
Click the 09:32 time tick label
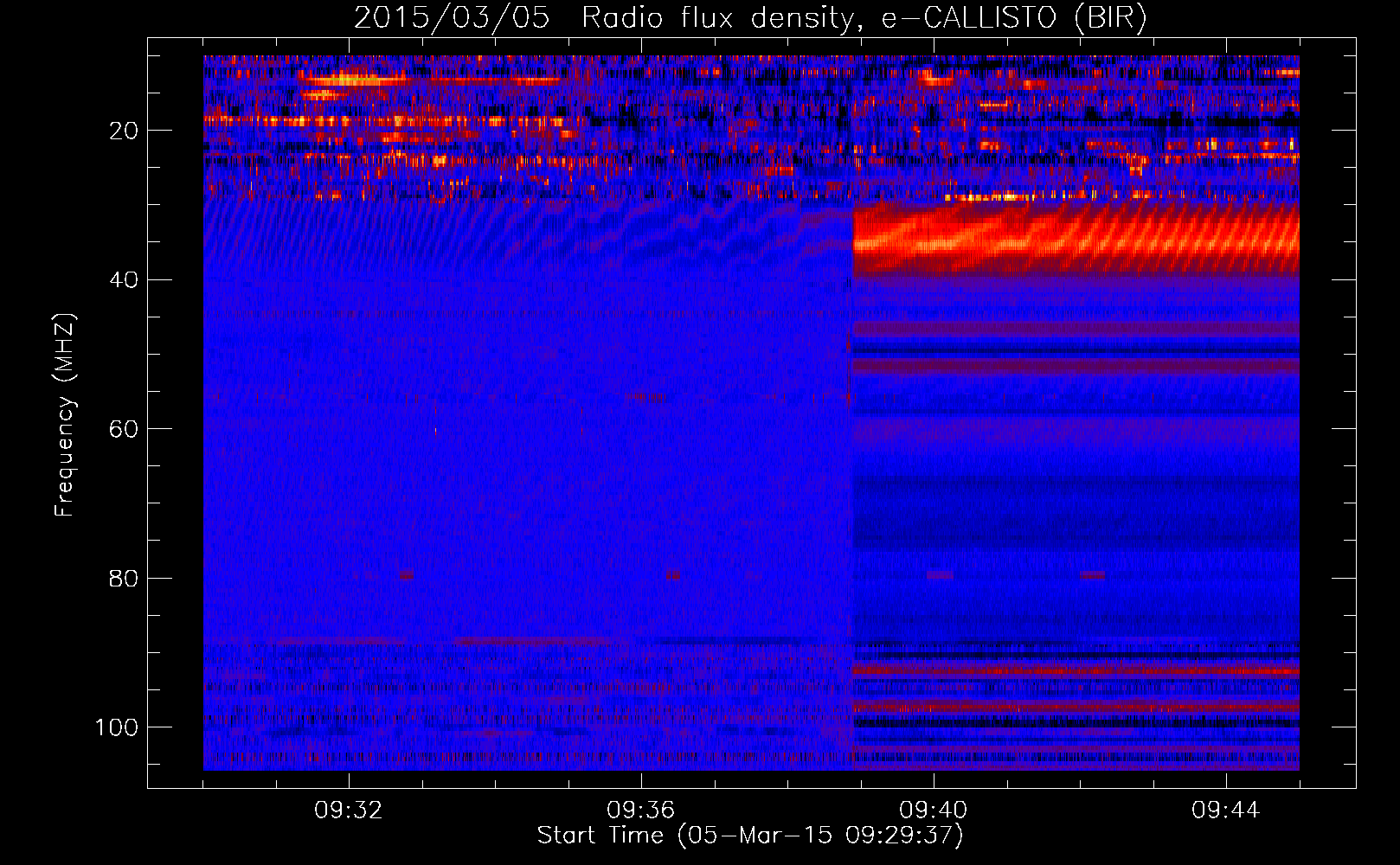[x=349, y=811]
